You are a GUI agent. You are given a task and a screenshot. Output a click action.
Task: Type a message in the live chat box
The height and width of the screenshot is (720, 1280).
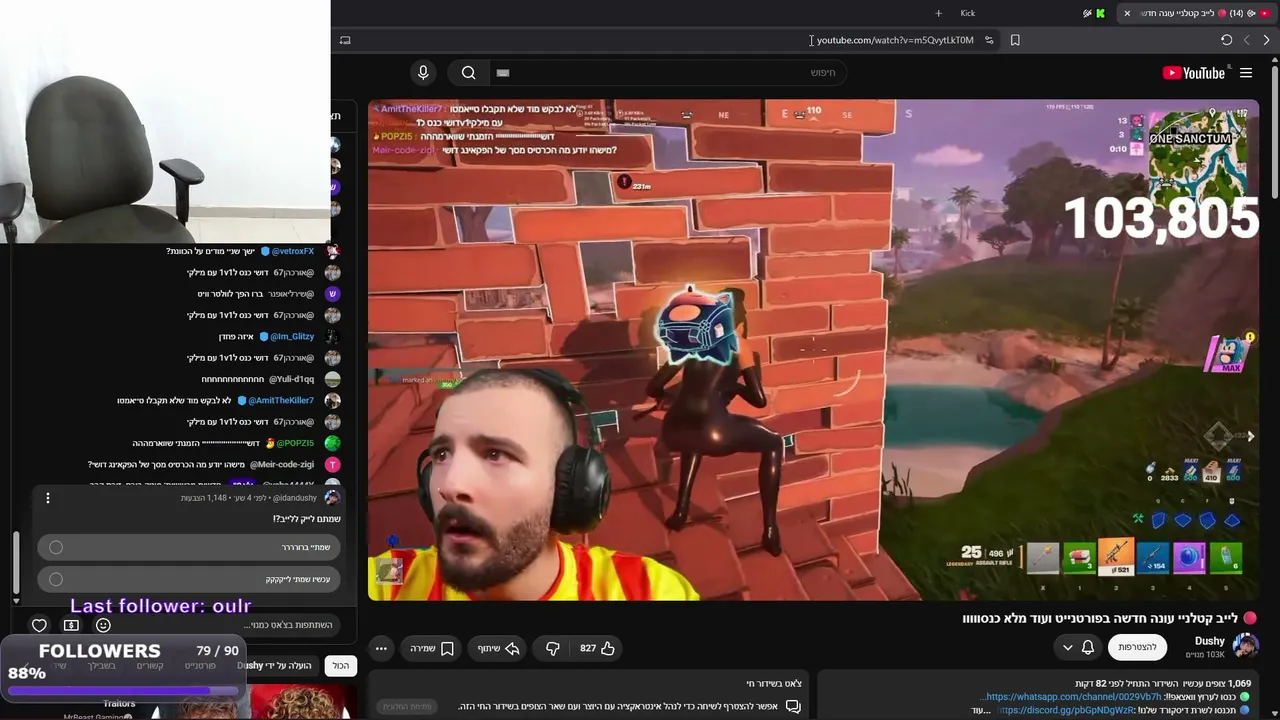230,625
